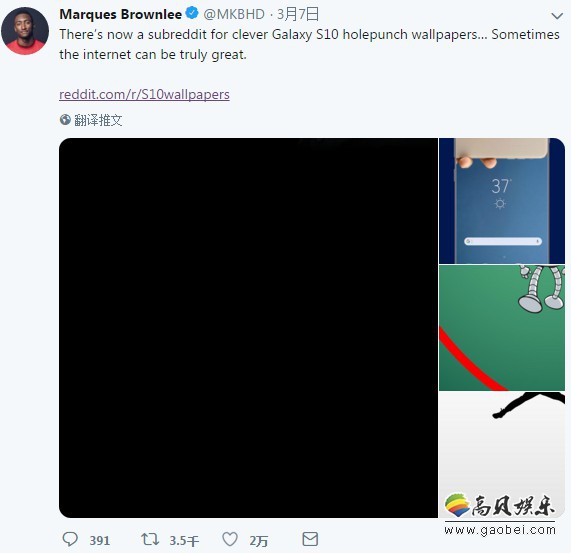Click 翻译推文 to translate the tweet
The image size is (571, 553).
pos(98,120)
